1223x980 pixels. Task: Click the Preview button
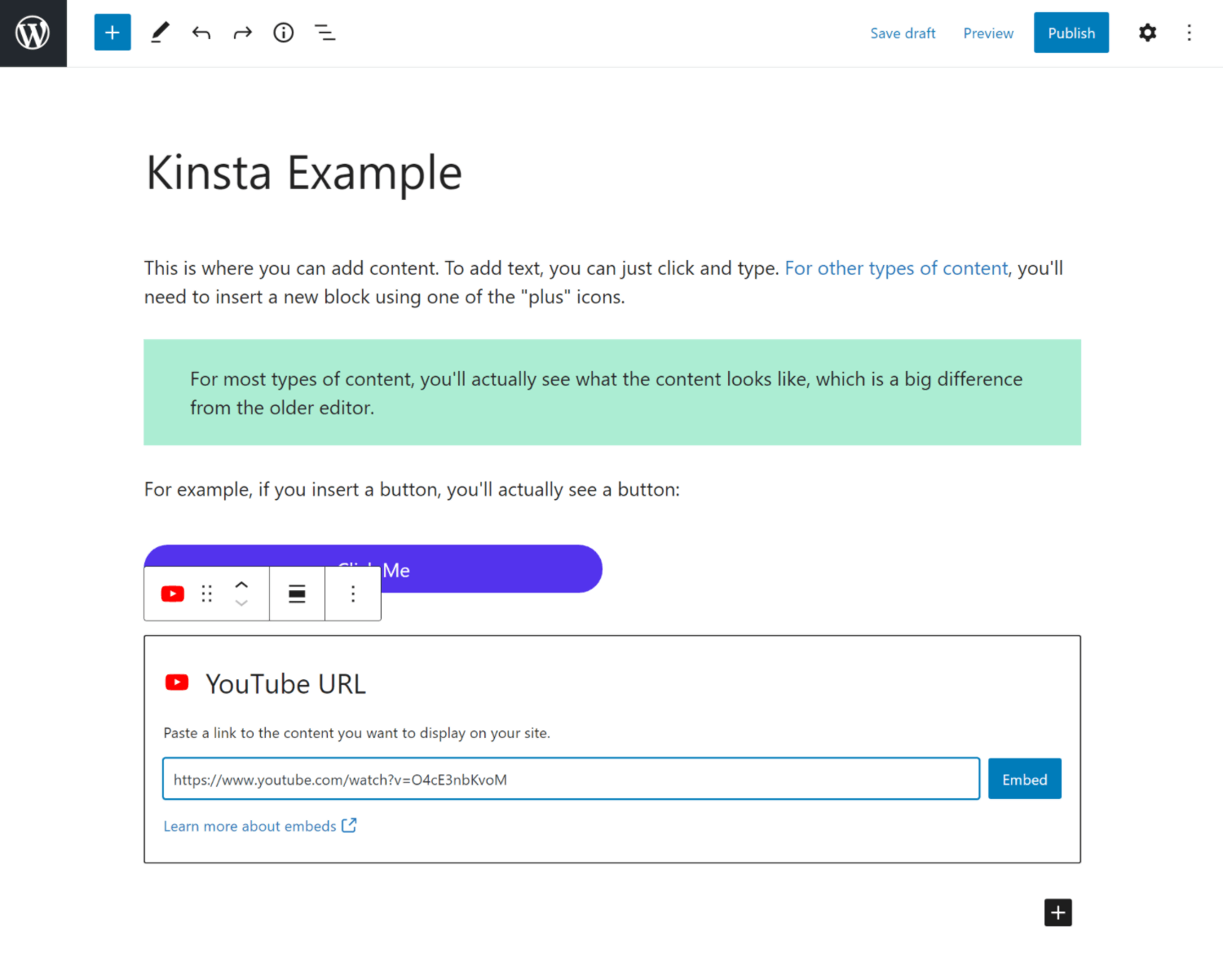988,33
